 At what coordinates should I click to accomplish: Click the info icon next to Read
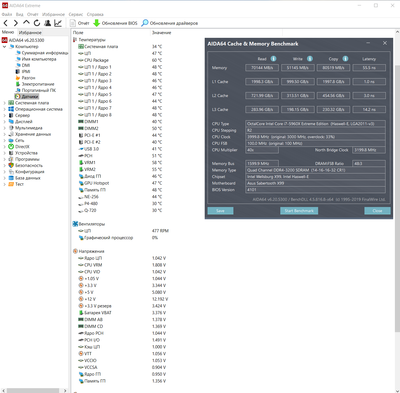[273, 59]
